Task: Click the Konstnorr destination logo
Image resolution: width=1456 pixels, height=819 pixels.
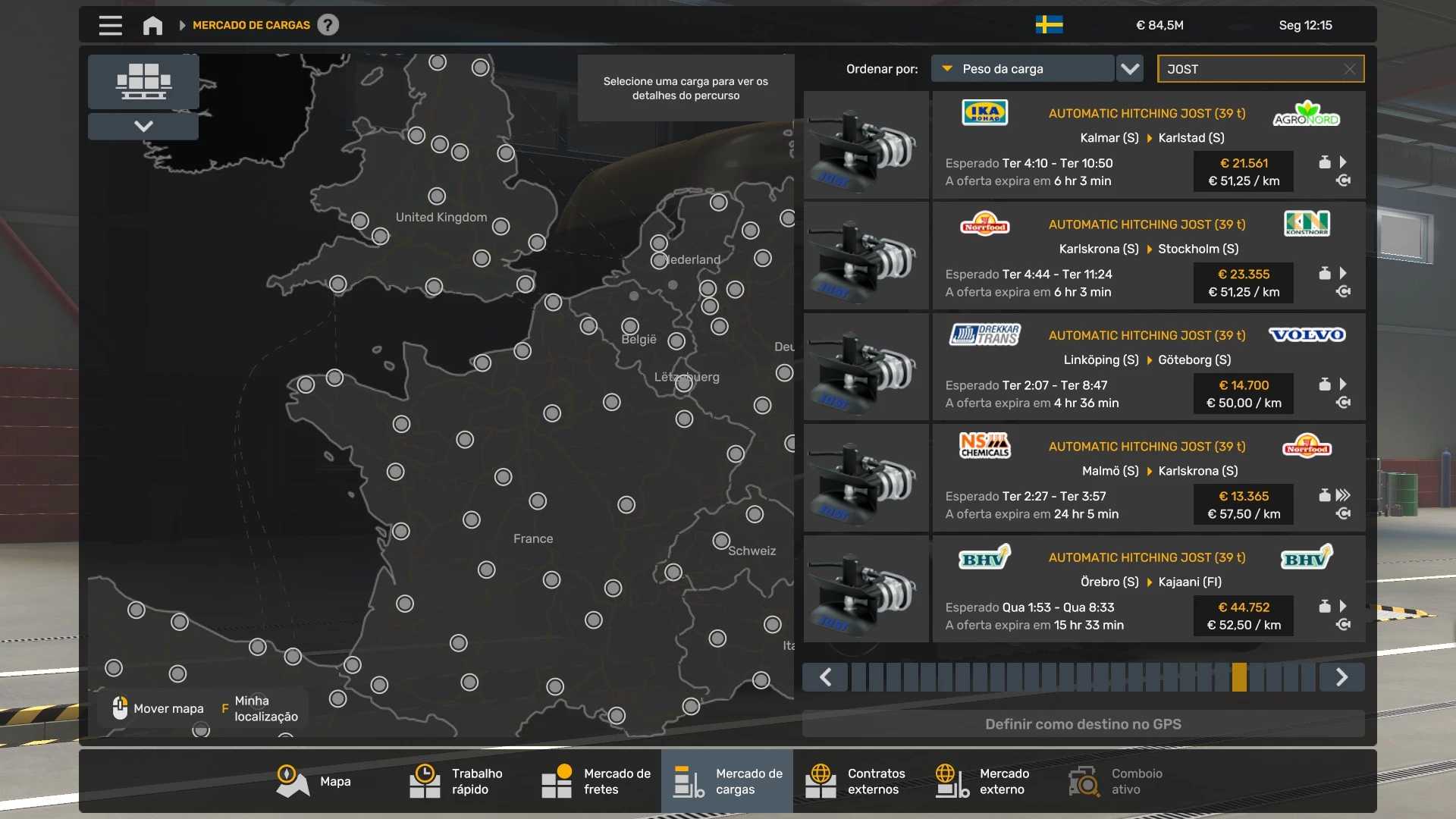Action: click(1307, 224)
